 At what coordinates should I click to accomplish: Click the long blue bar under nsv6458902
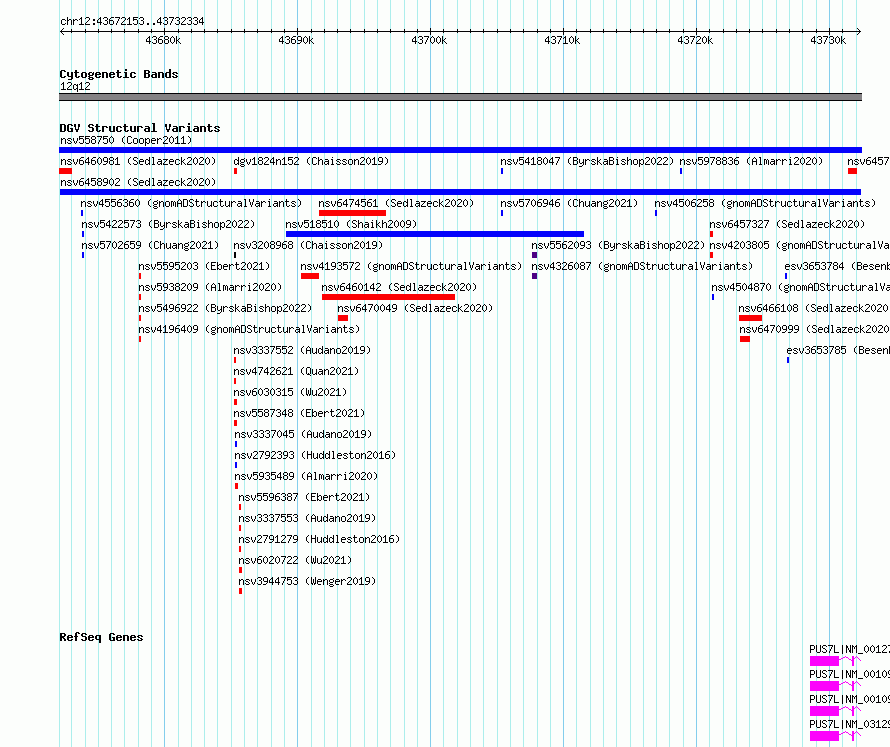(460, 192)
